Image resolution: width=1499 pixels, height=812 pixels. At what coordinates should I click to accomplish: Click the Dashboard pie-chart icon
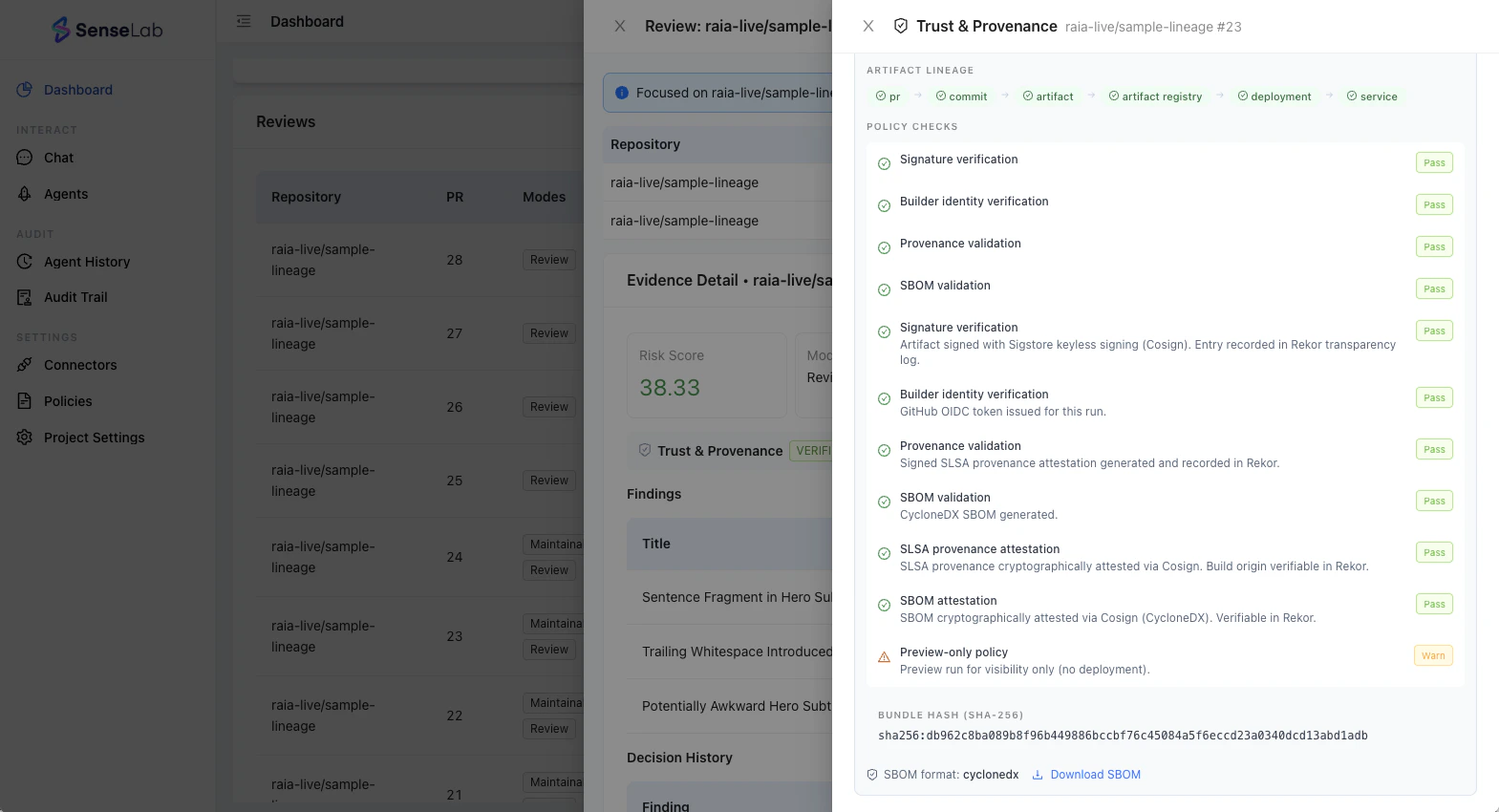25,90
